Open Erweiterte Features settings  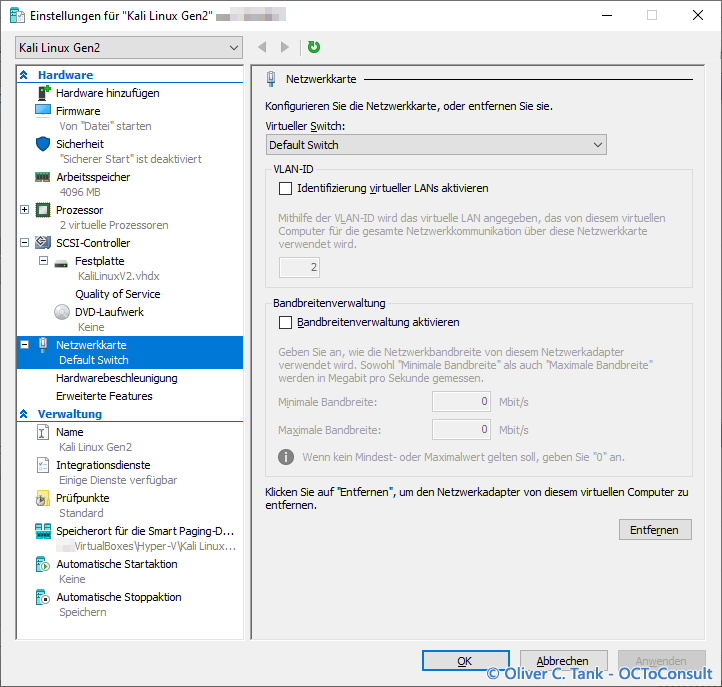104,396
